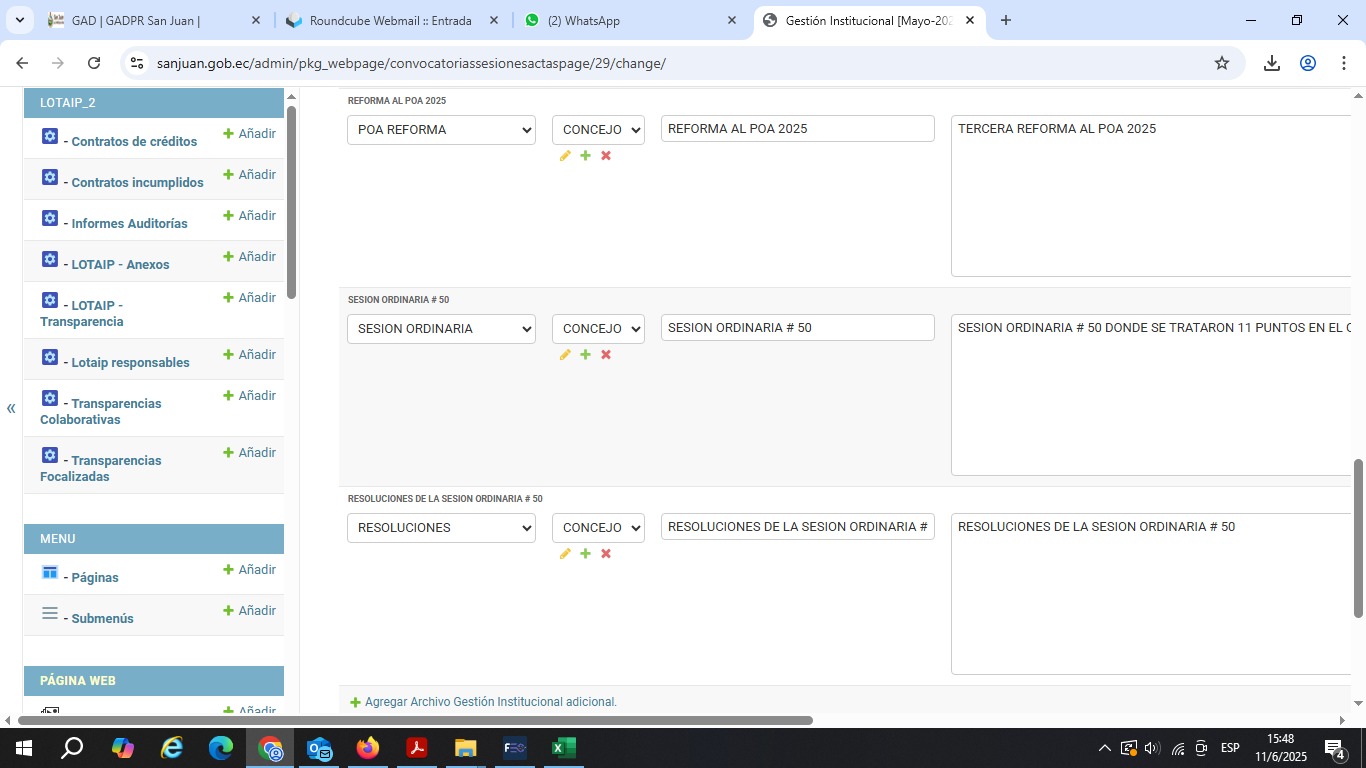Click the REFORMA AL POA 2025 title field
The image size is (1366, 768).
(x=797, y=129)
